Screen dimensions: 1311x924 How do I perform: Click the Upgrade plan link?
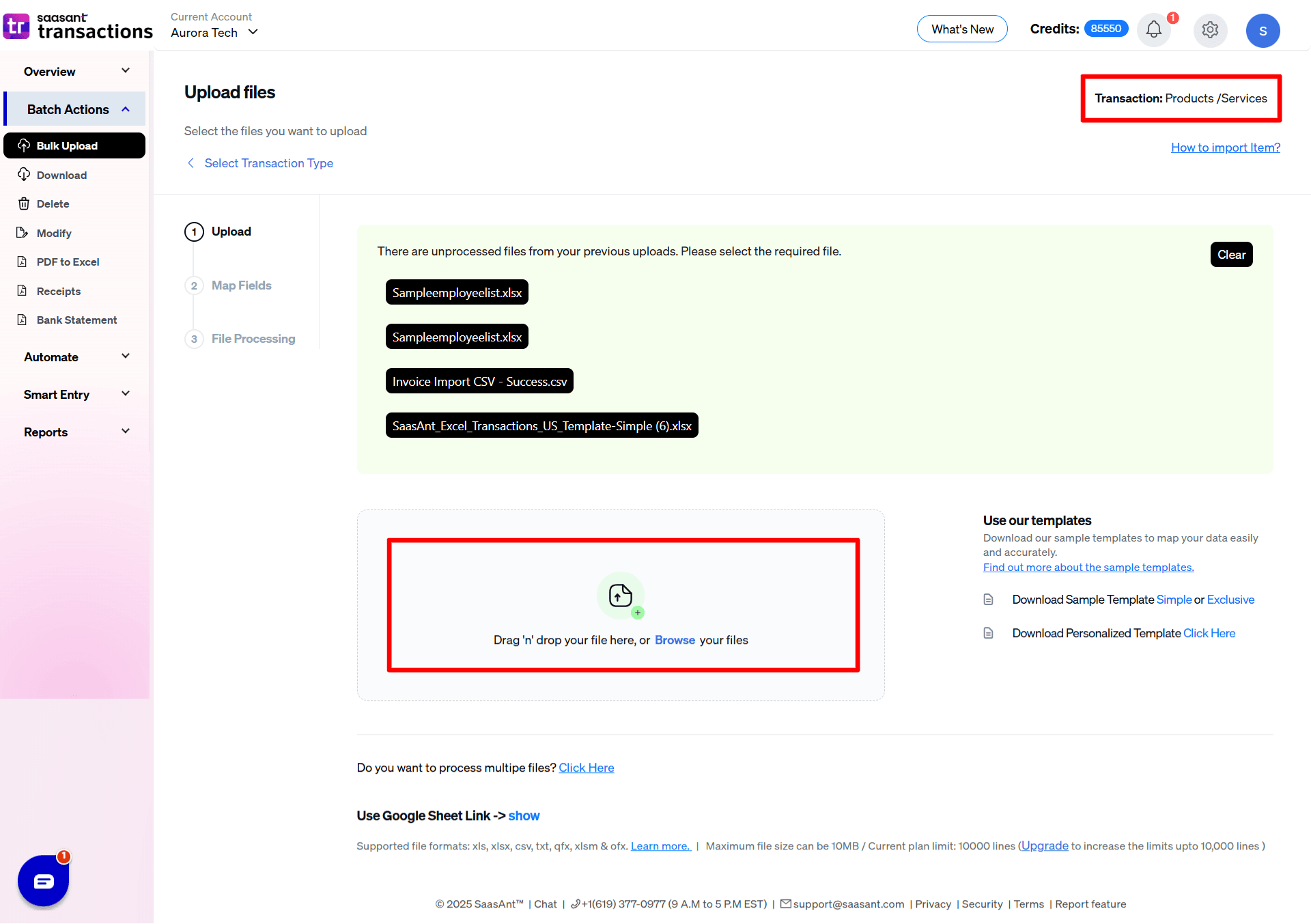tap(1045, 845)
